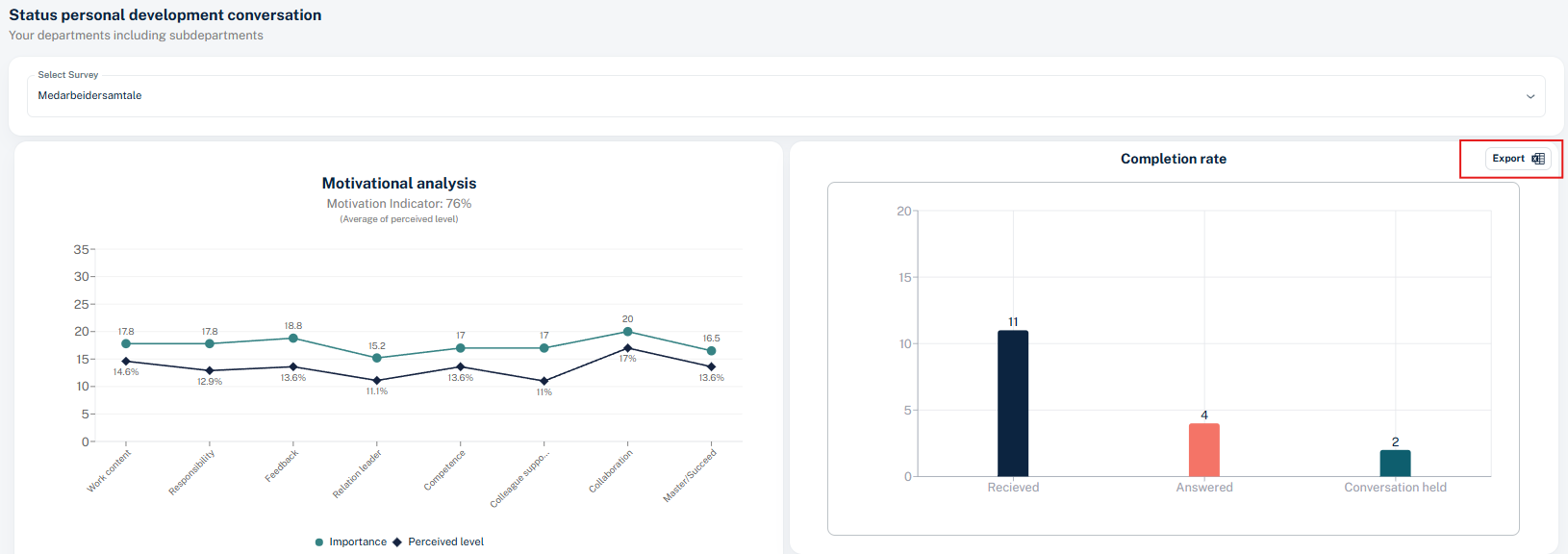Click the Importance point labeled 16.5
Viewport: 1568px width, 554px height.
point(711,351)
